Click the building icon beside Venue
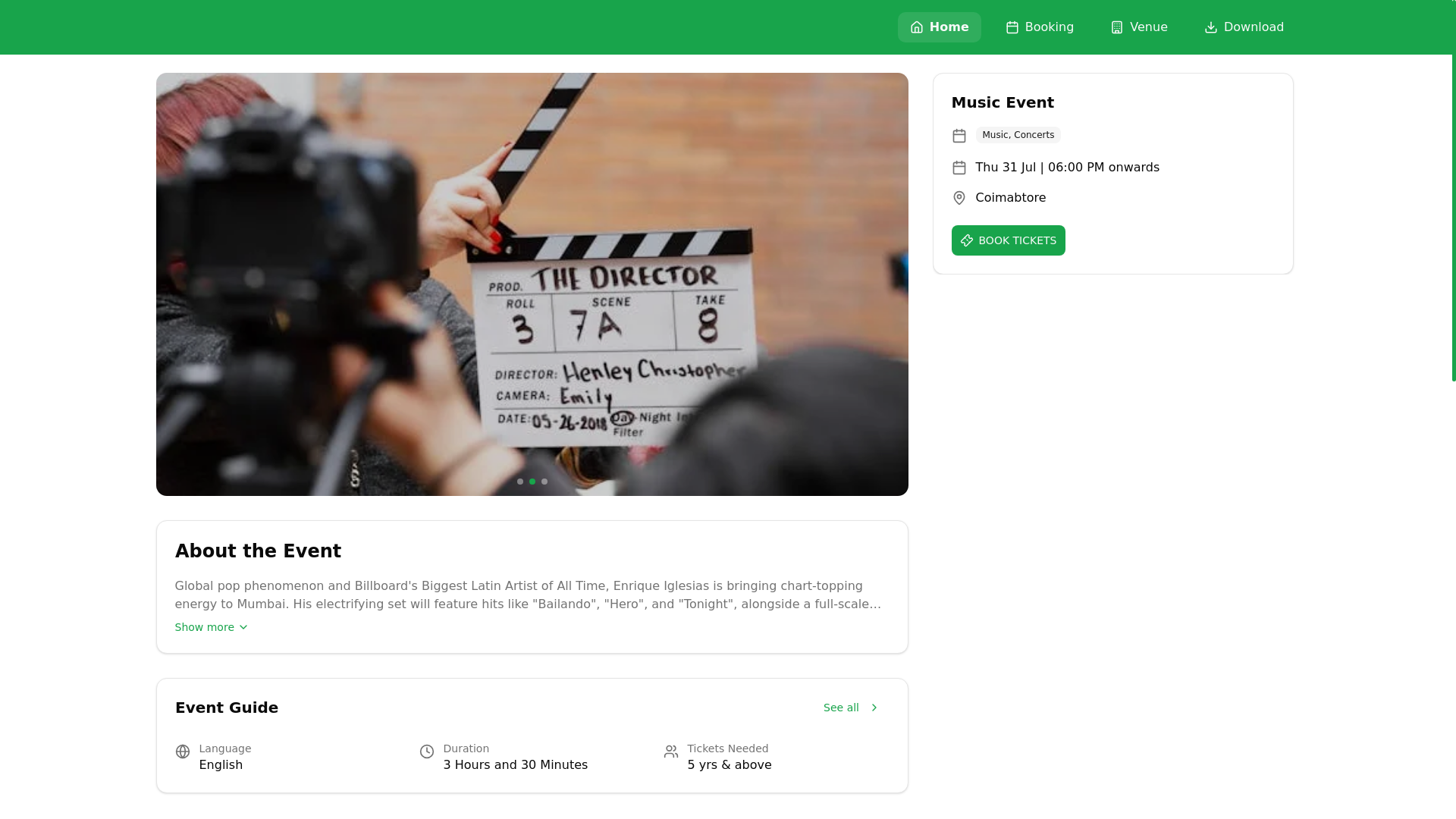 pyautogui.click(x=1117, y=27)
